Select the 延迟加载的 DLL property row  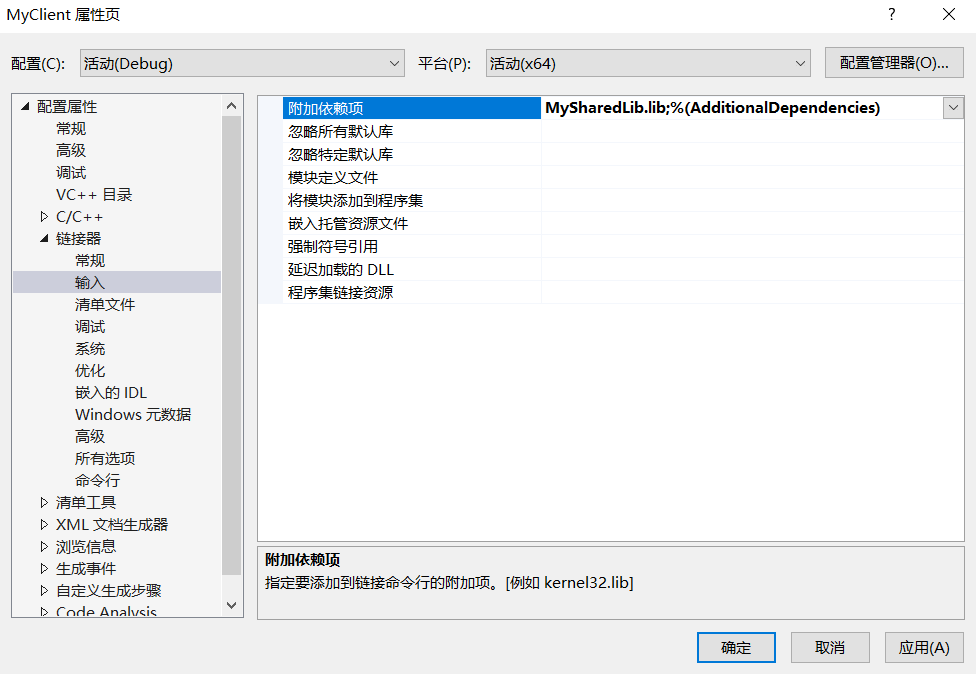point(611,269)
